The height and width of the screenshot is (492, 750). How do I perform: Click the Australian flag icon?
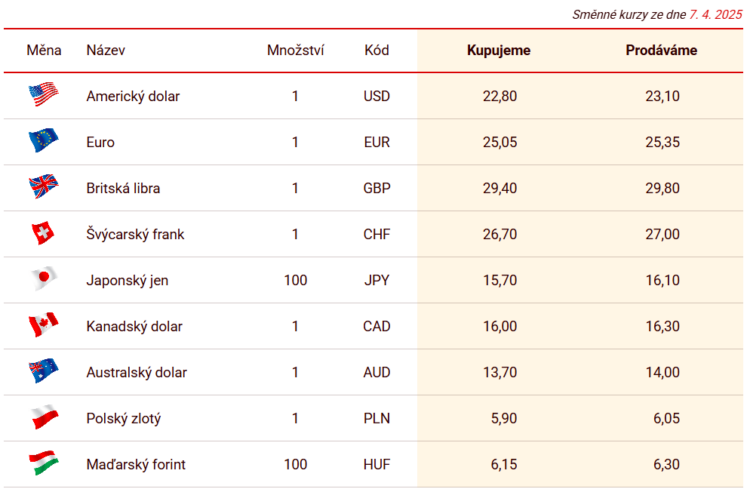[x=44, y=371]
